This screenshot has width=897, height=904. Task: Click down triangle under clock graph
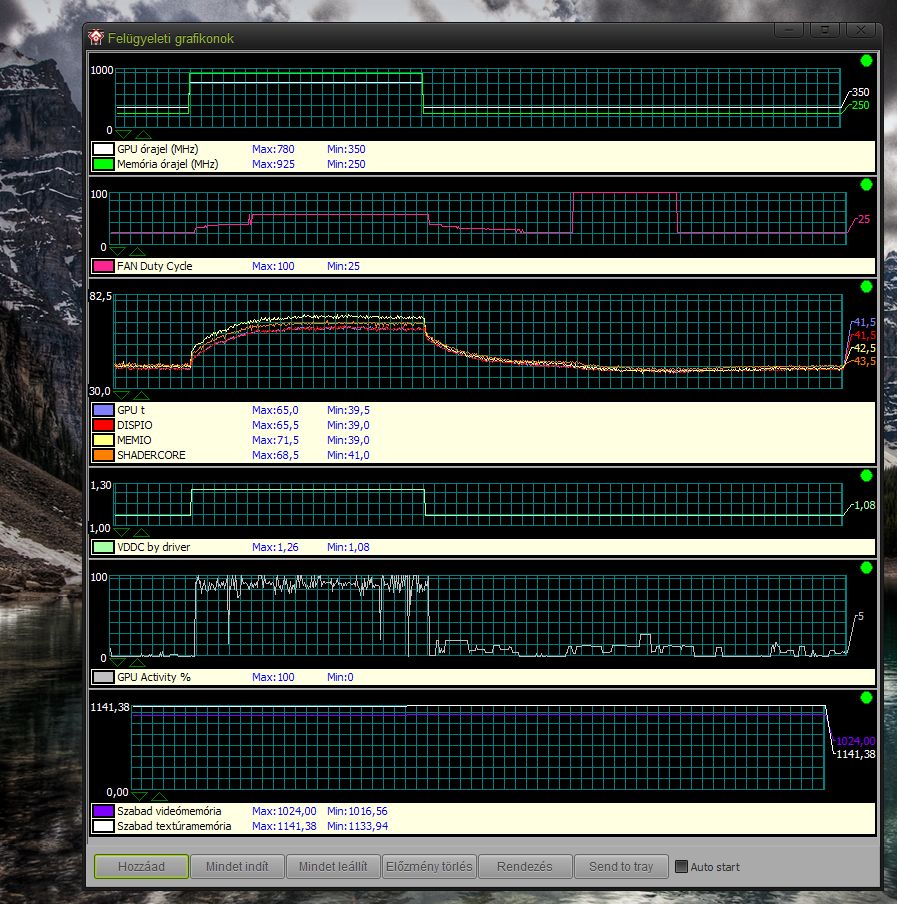[x=123, y=134]
